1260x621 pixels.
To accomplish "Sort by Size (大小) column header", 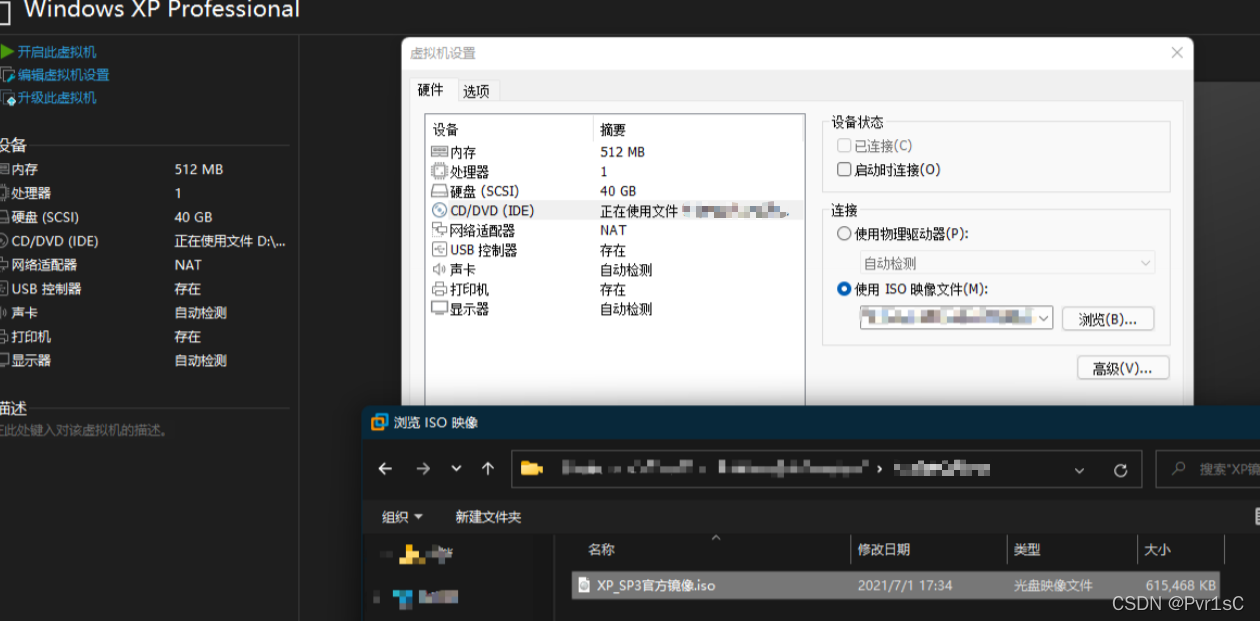I will [x=1156, y=549].
